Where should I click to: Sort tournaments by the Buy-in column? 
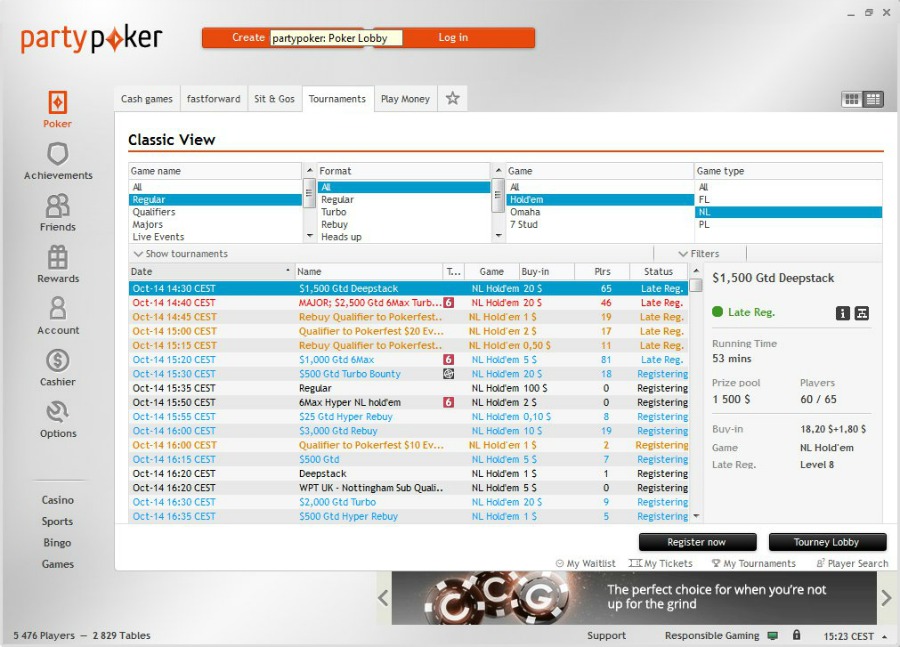click(546, 272)
